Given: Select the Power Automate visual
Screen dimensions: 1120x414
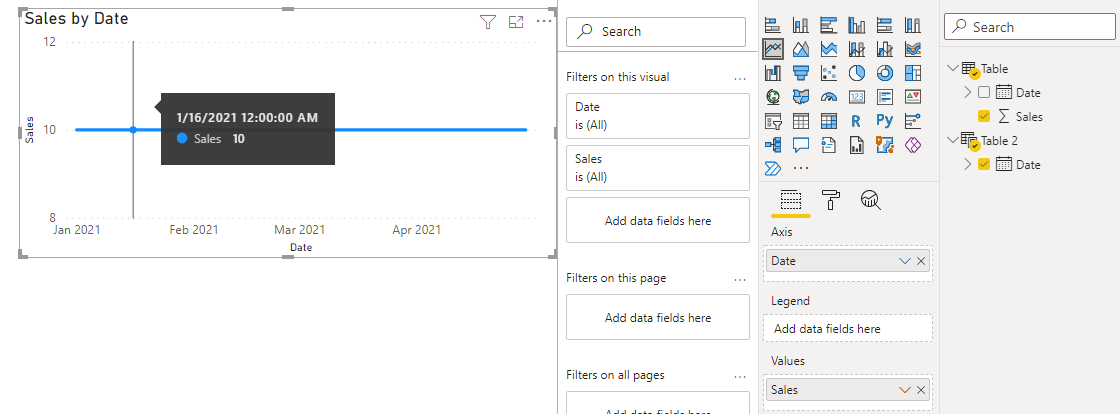Looking at the screenshot, I should (772, 168).
